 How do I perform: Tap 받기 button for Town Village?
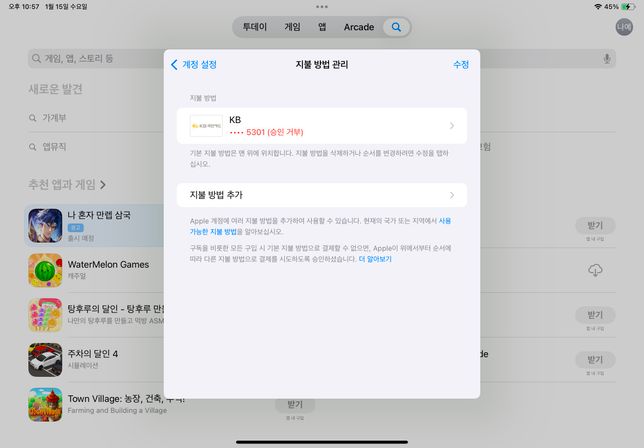tap(294, 404)
